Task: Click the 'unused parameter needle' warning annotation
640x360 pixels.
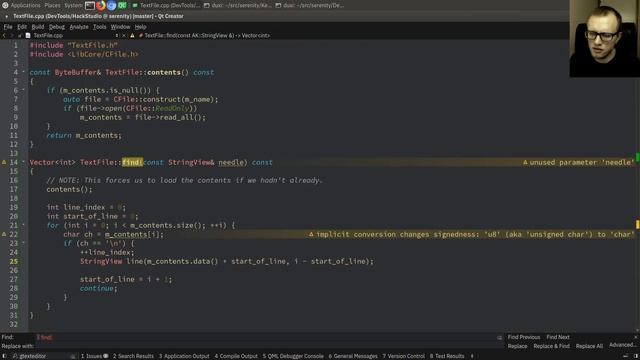Action: coord(579,162)
